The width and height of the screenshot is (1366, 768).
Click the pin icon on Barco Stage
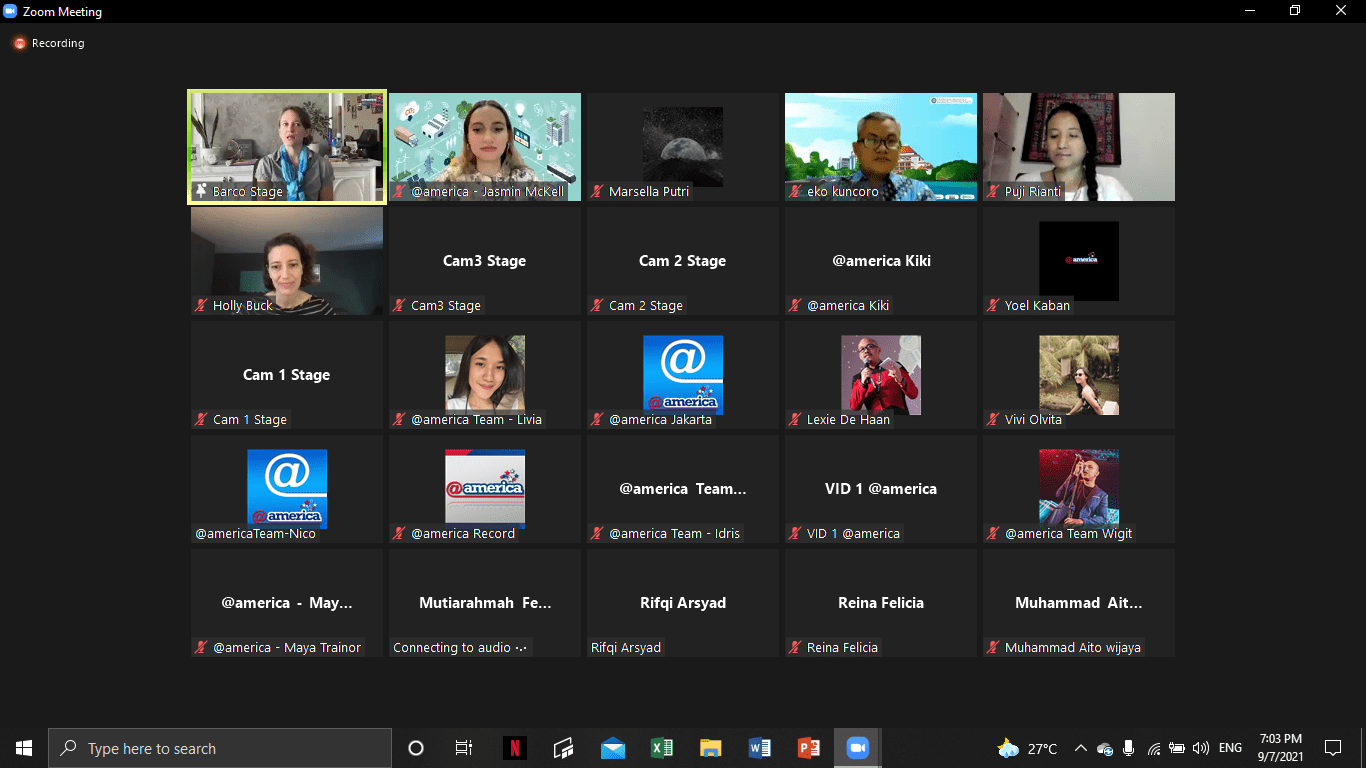201,191
